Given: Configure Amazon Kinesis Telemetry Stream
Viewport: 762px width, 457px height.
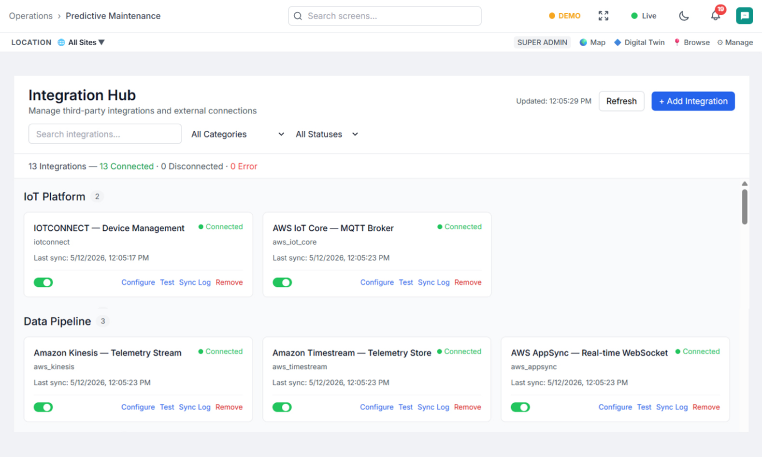Looking at the screenshot, I should pyautogui.click(x=138, y=407).
